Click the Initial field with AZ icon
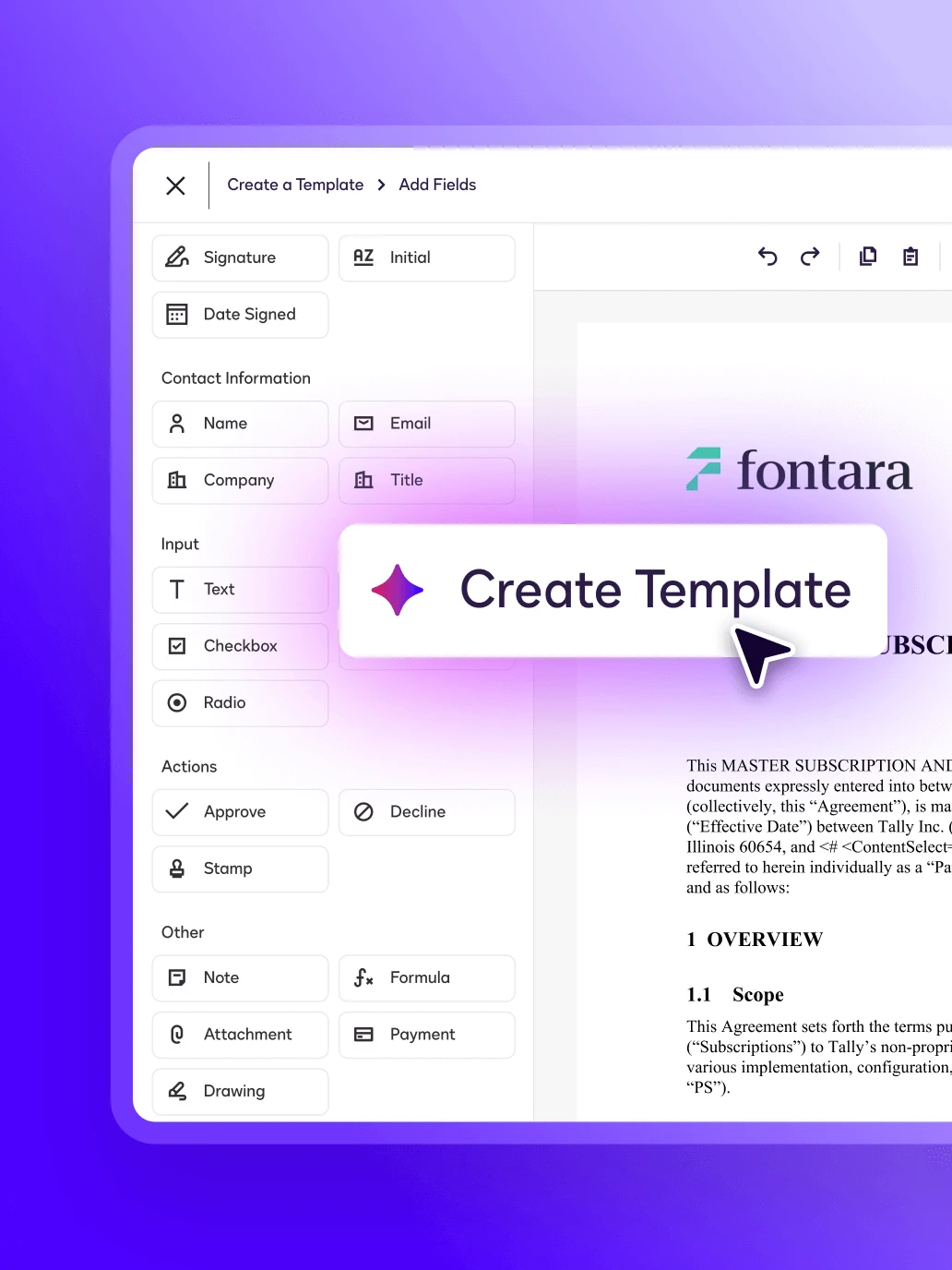The height and width of the screenshot is (1270, 952). (x=426, y=258)
